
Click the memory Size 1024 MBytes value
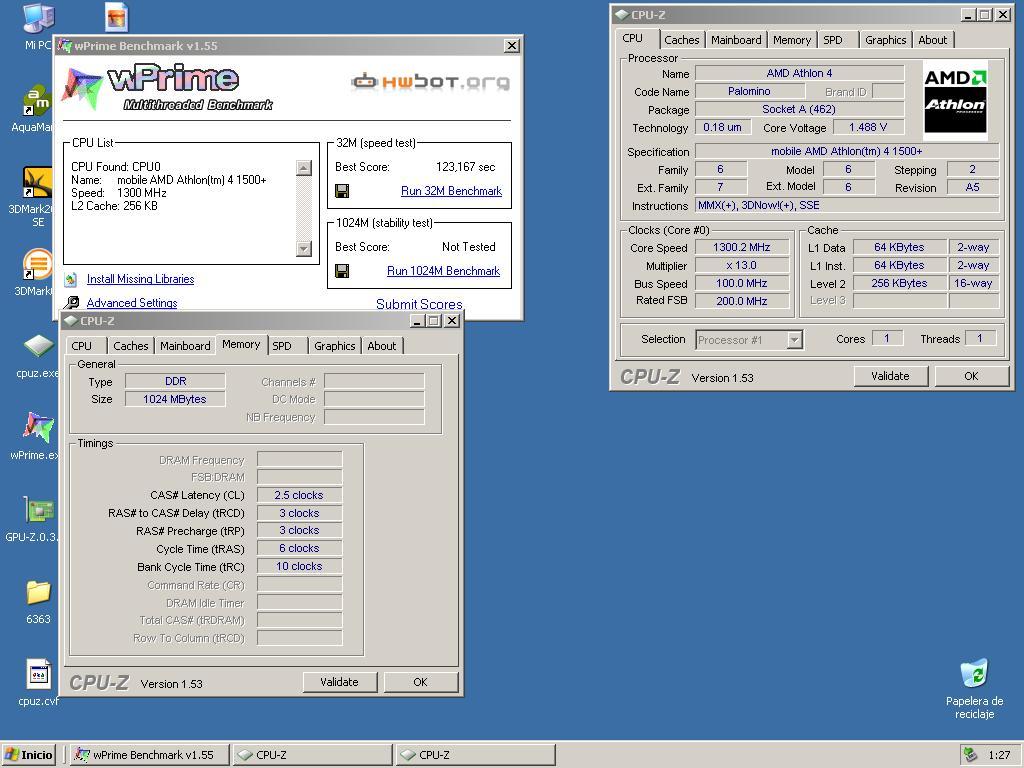pos(175,400)
